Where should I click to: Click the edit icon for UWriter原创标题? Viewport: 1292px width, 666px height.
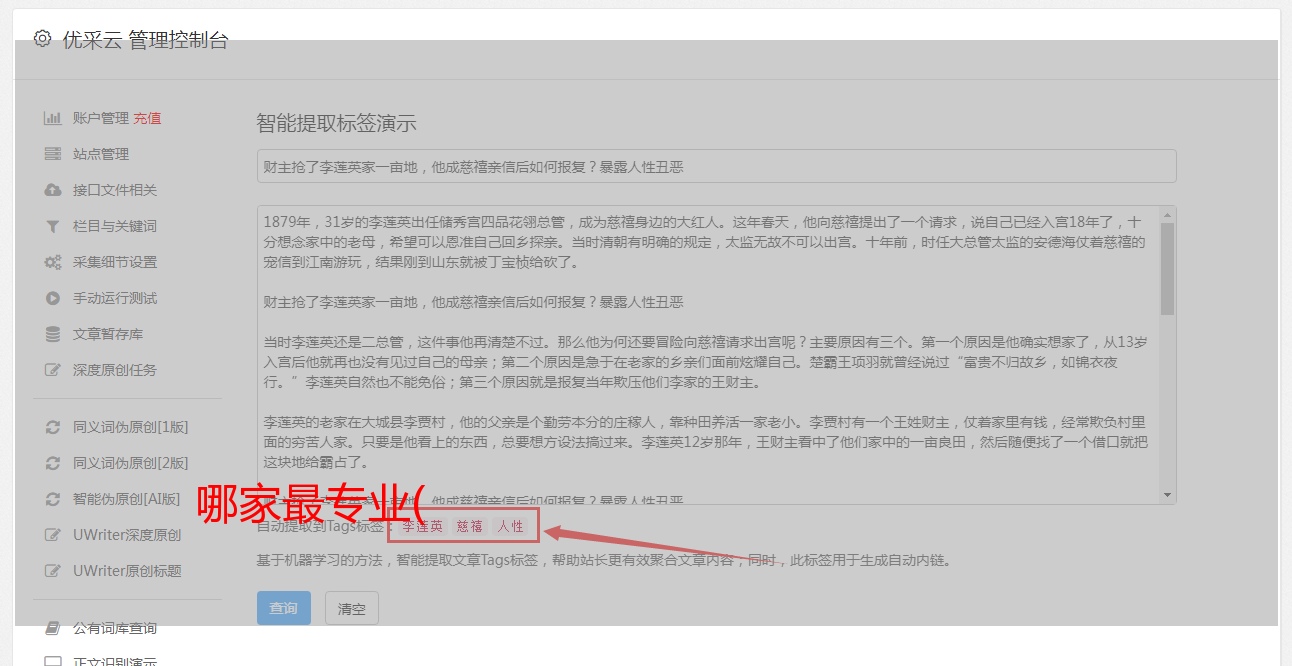click(53, 571)
